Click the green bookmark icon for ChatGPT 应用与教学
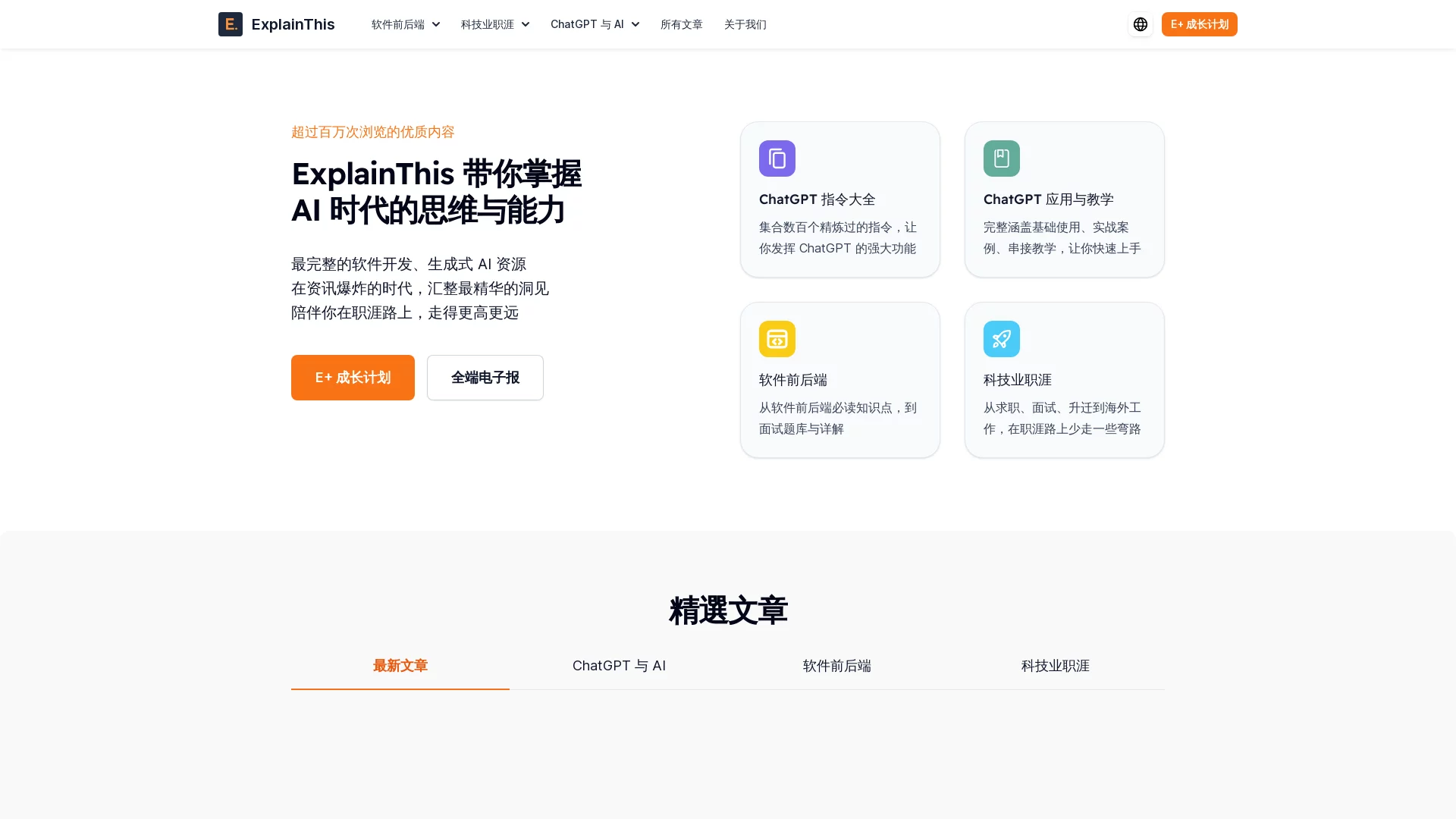Image resolution: width=1456 pixels, height=819 pixels. 1001,158
